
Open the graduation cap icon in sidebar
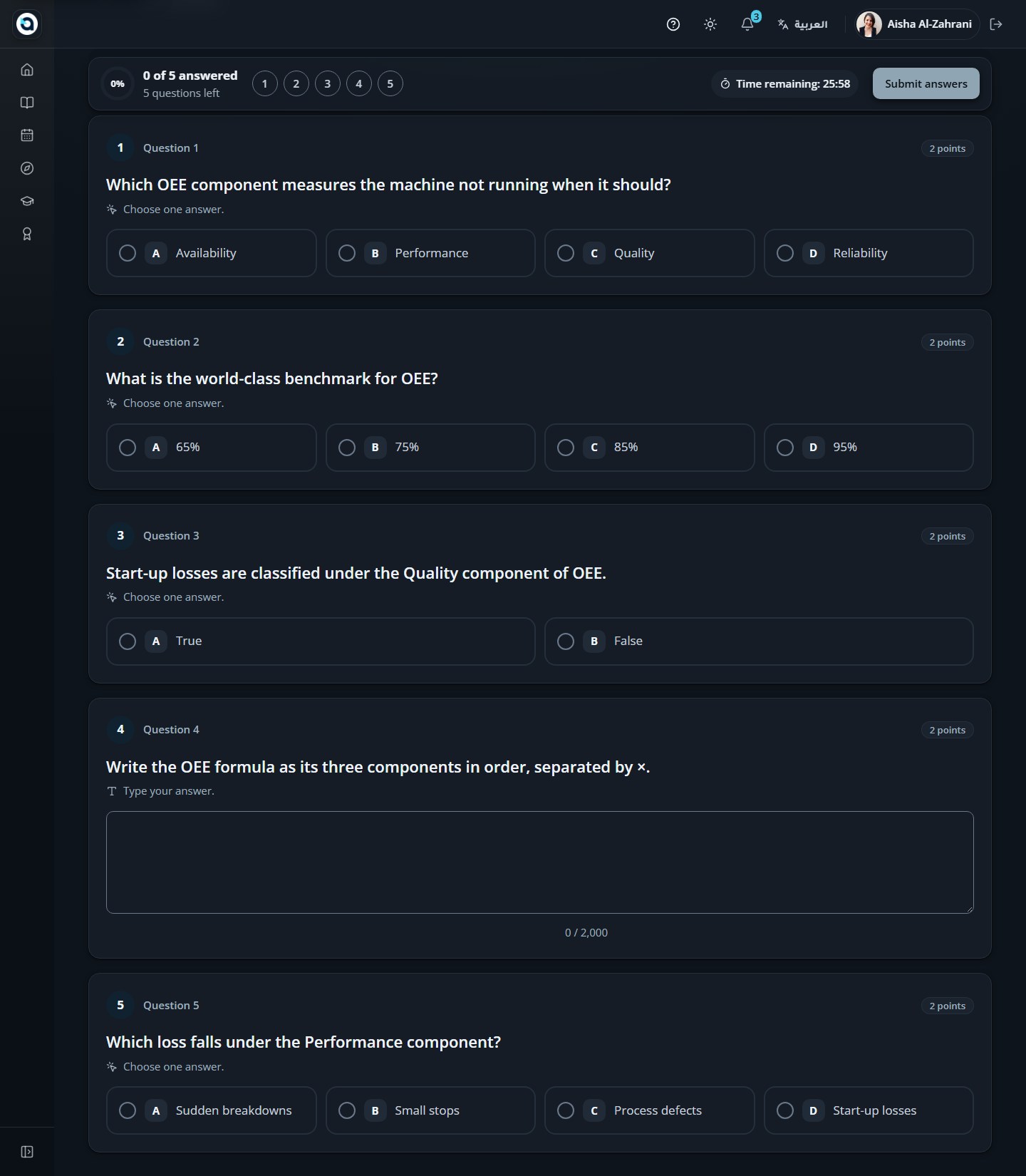coord(27,201)
